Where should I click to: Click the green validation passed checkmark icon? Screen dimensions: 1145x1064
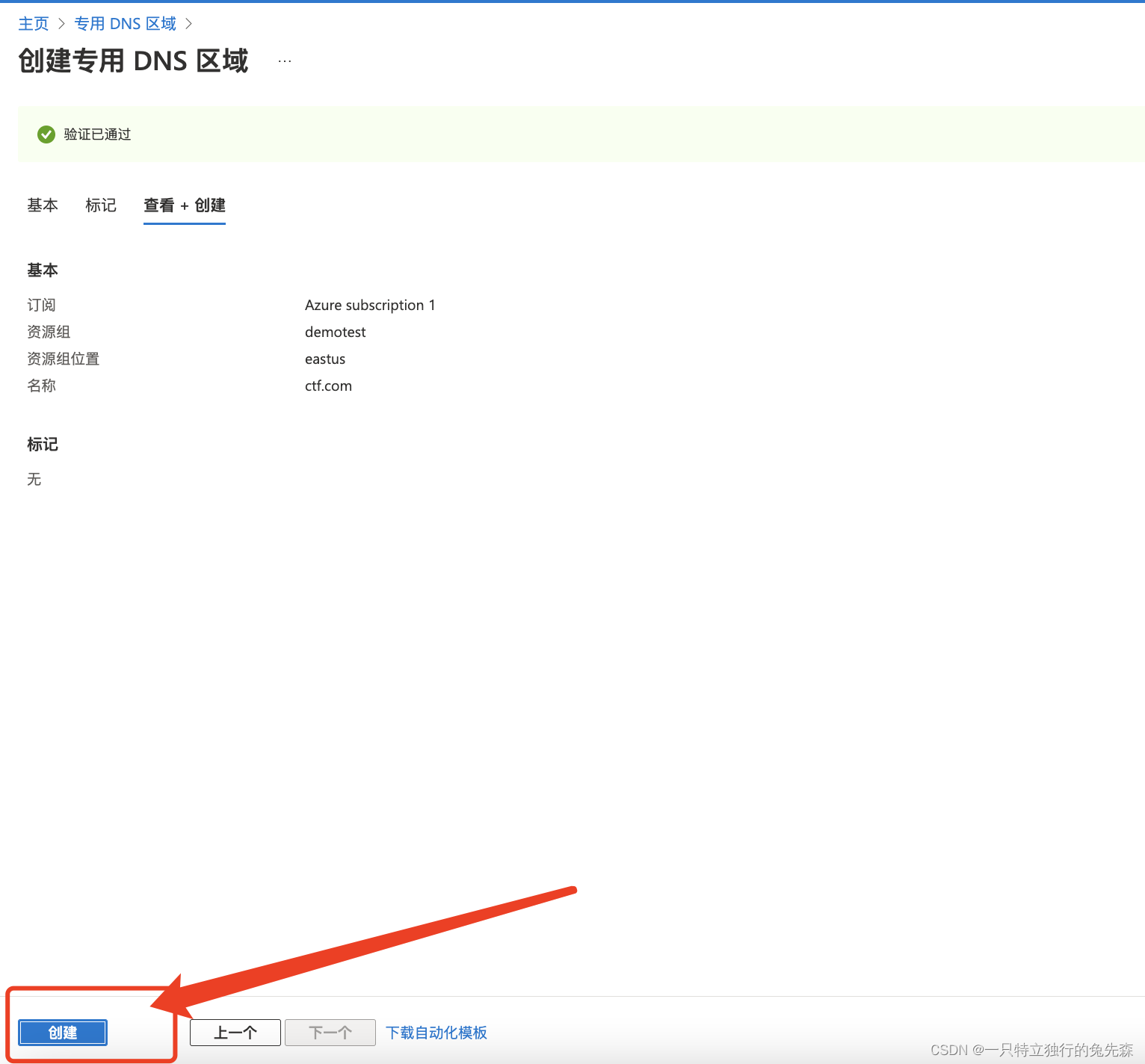[46, 134]
